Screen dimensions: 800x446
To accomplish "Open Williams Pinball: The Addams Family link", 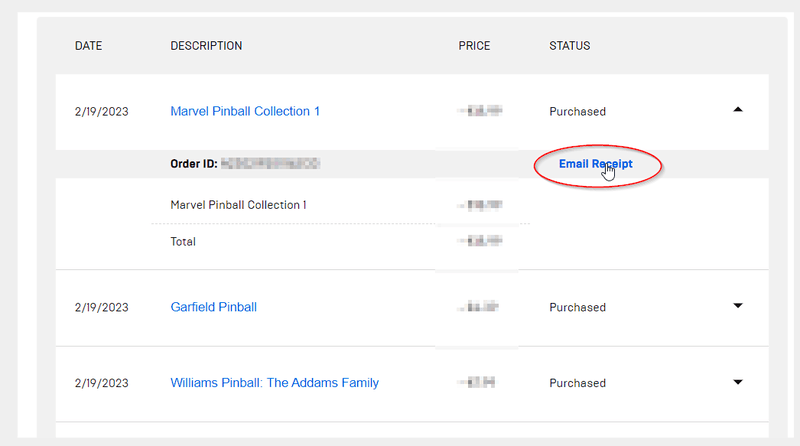I will pos(274,383).
